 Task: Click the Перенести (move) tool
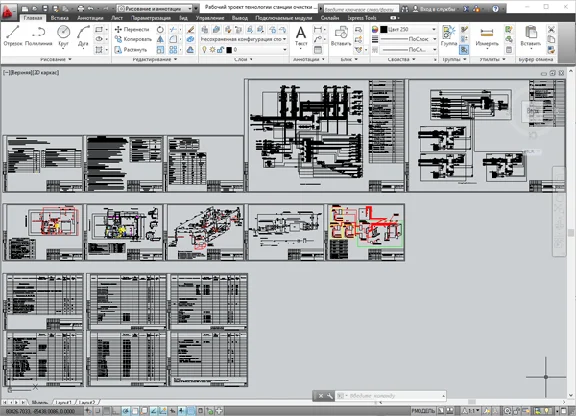[x=132, y=29]
